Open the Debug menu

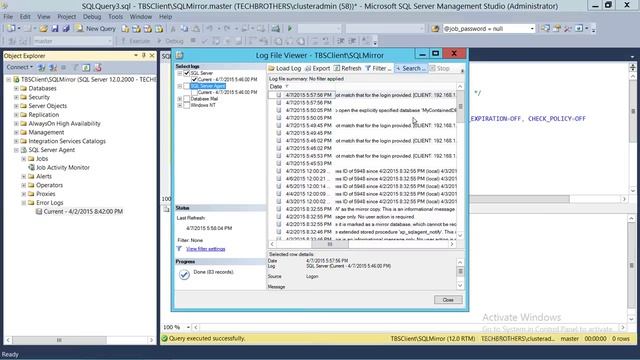click(92, 17)
